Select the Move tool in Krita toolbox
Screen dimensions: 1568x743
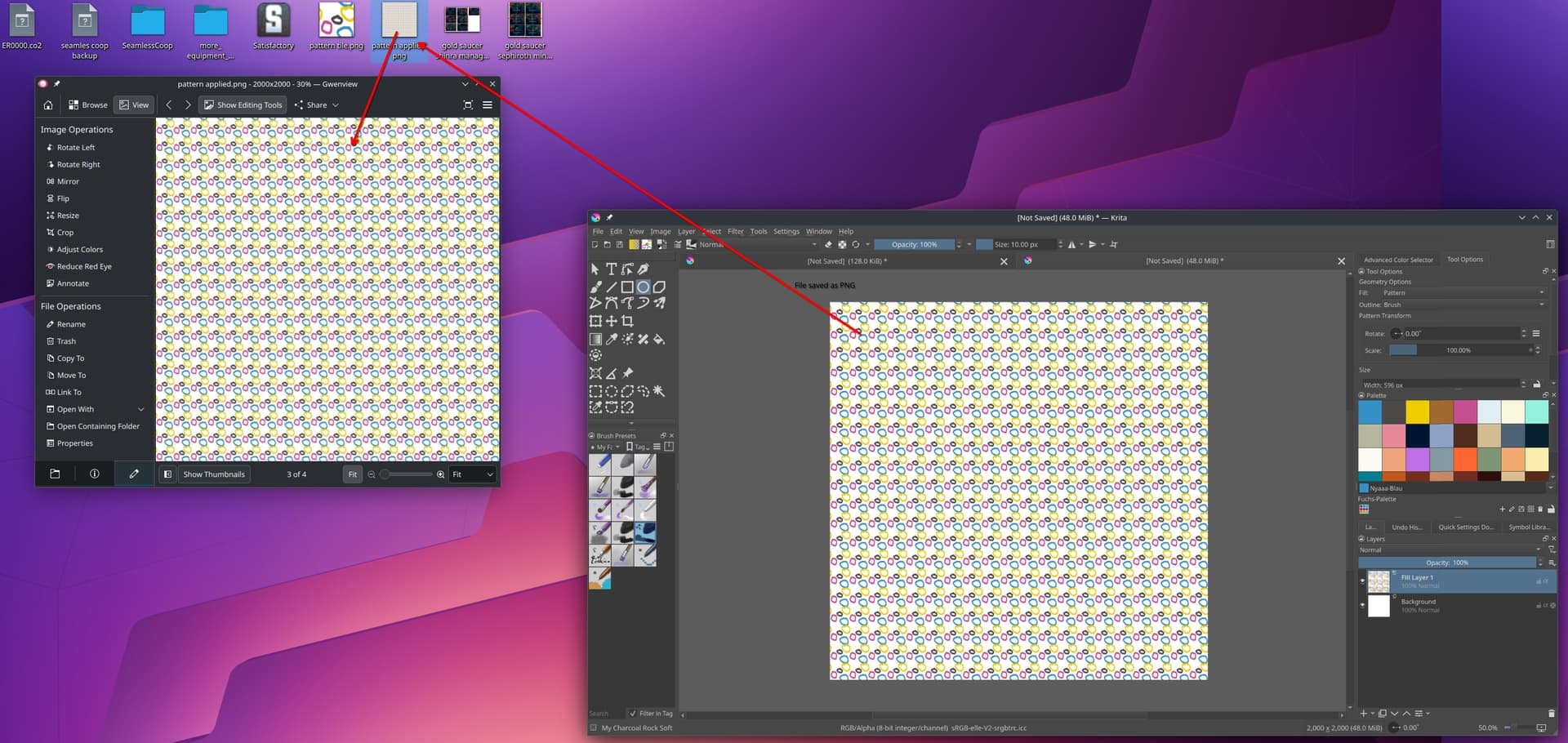pos(611,321)
